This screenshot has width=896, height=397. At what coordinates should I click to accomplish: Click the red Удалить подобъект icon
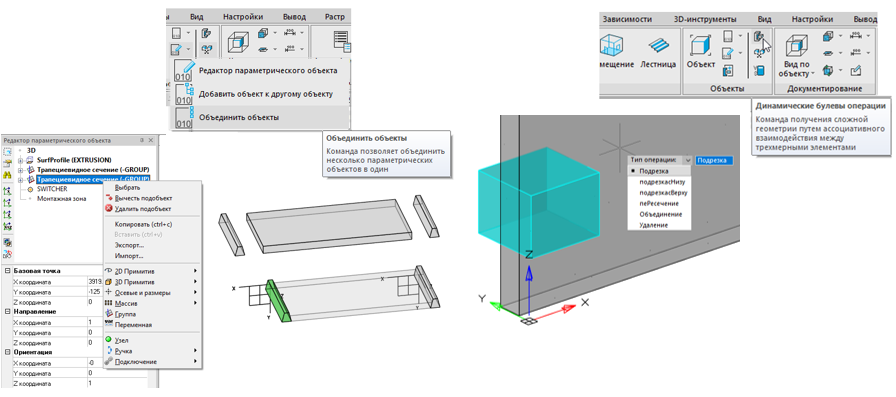coord(109,208)
